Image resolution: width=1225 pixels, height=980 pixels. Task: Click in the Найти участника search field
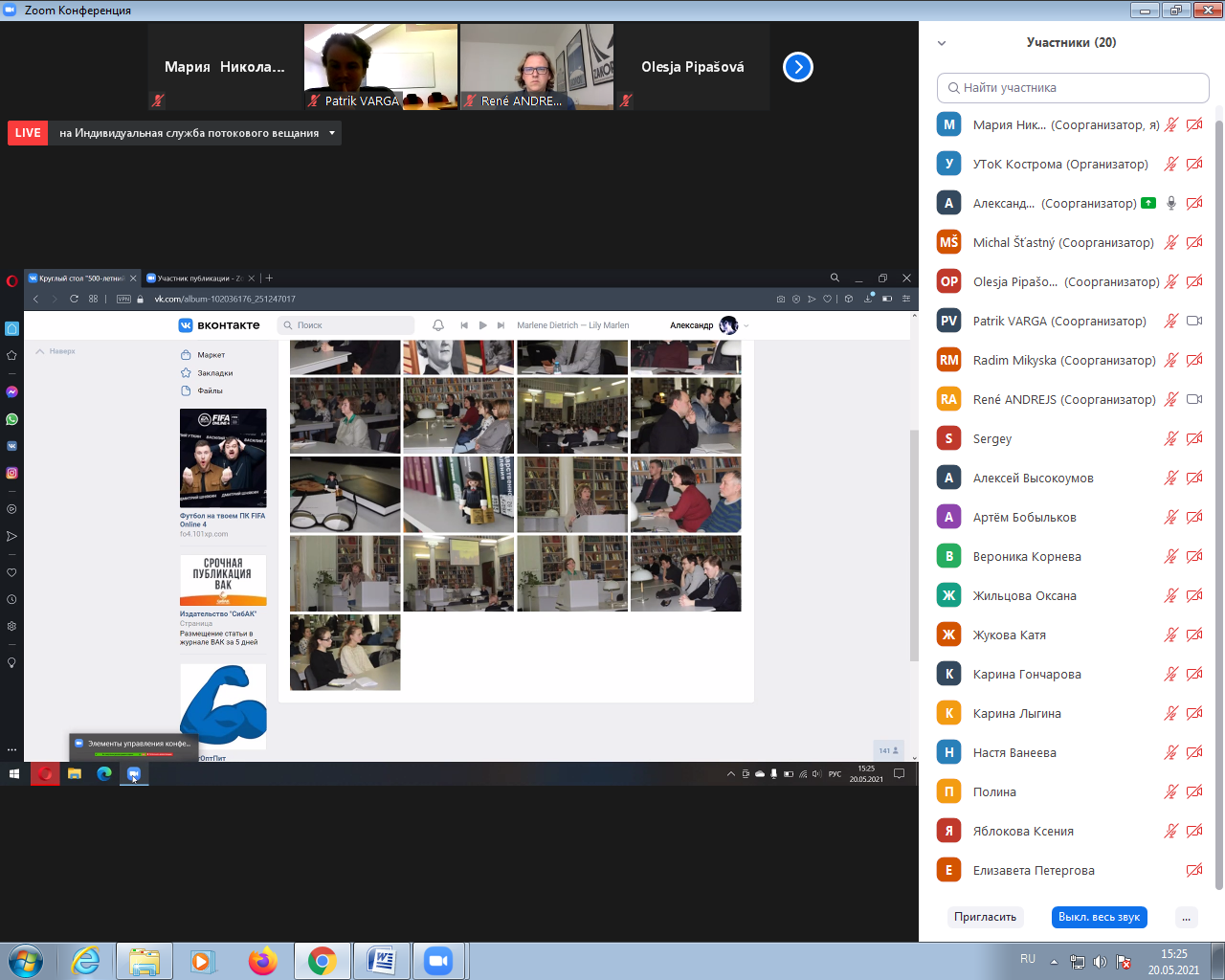[1073, 87]
